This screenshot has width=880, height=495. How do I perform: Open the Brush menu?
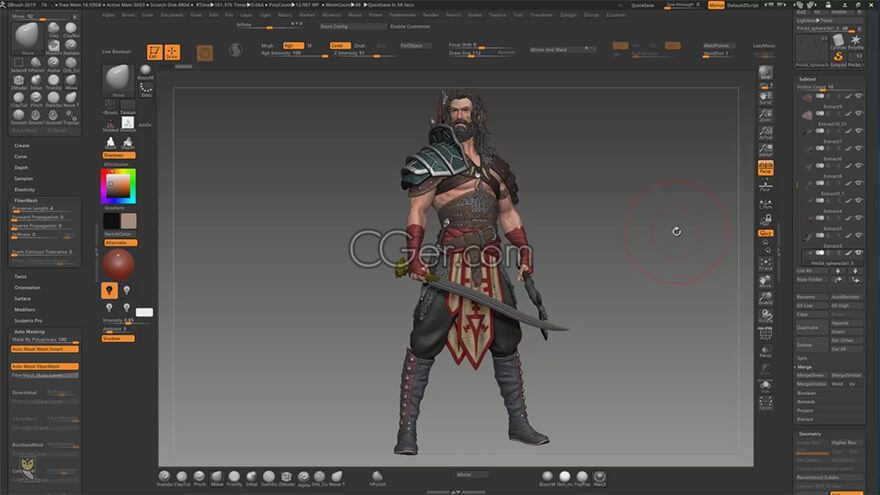click(x=129, y=15)
